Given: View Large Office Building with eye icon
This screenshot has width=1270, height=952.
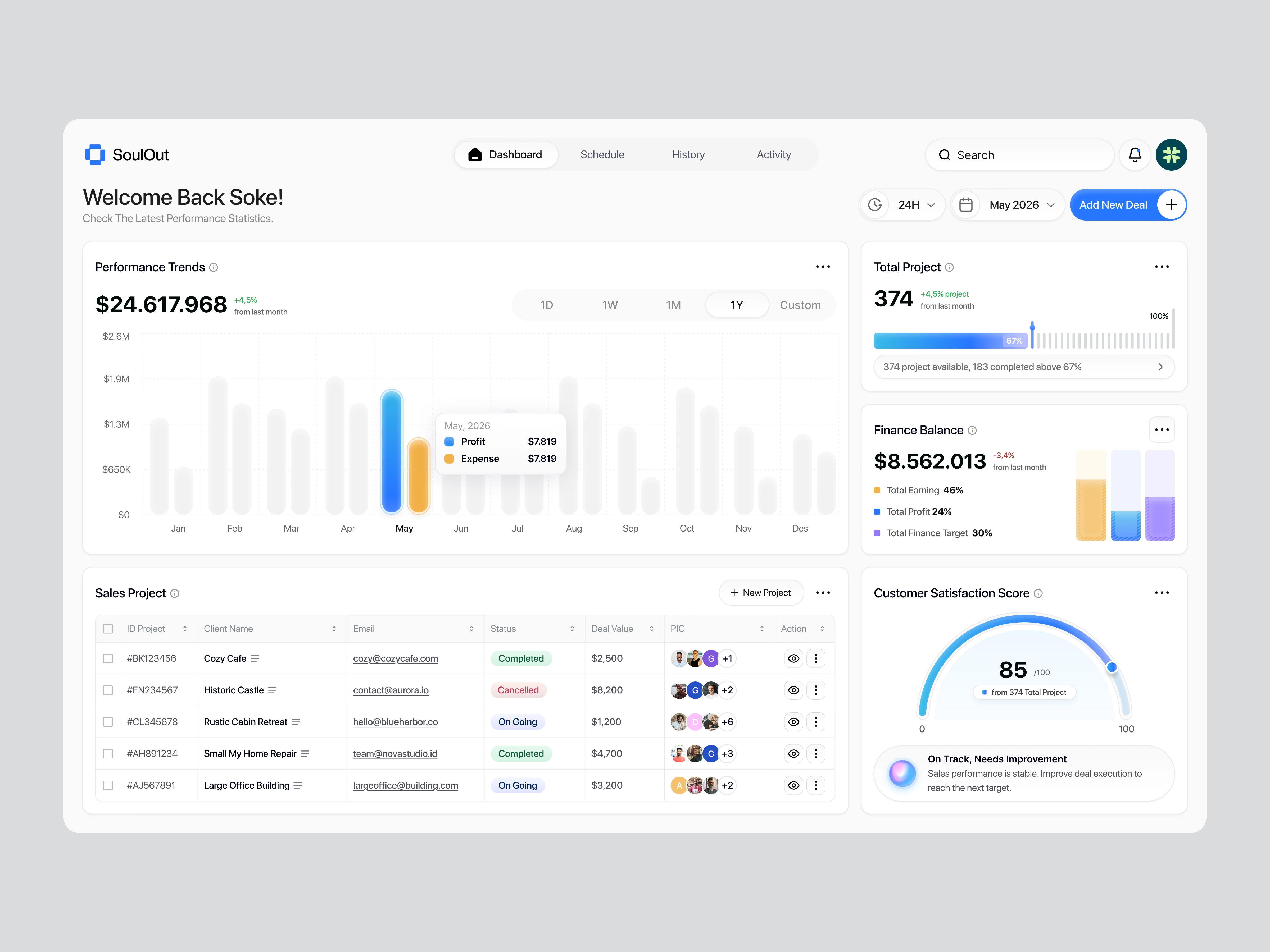Looking at the screenshot, I should pyautogui.click(x=793, y=786).
